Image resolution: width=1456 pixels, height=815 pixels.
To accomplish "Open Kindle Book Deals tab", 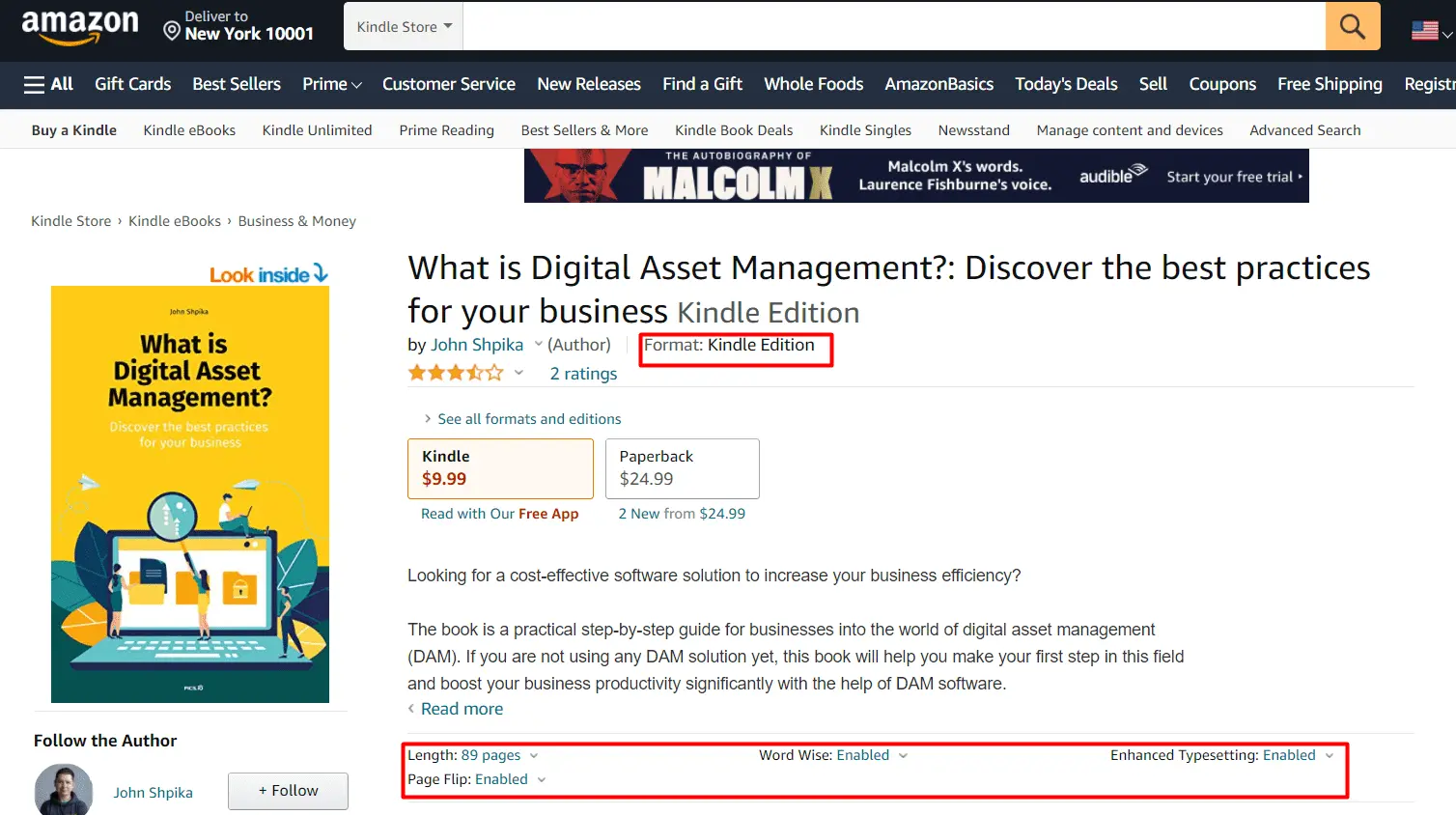I will point(734,130).
